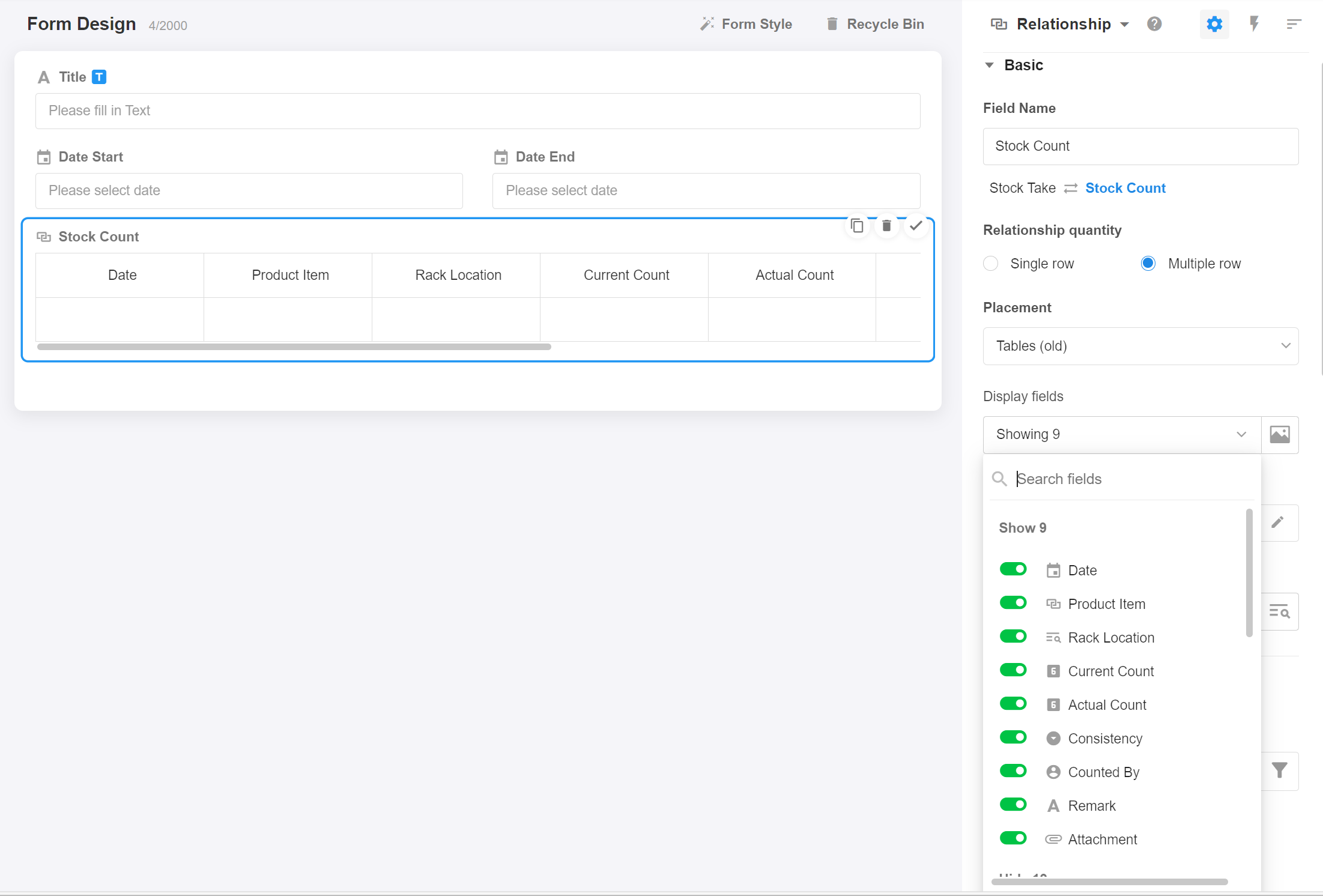Click the image icon beside Display fields
Screen dimensions: 1323x896
click(x=1280, y=434)
